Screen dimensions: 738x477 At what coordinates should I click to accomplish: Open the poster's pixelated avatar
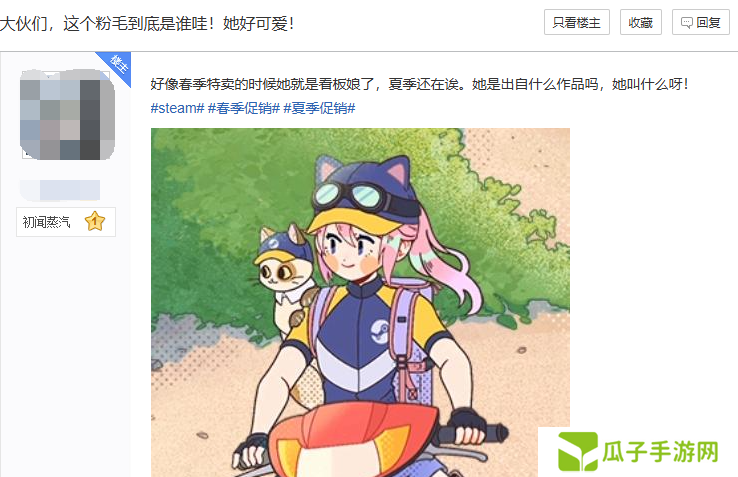(x=67, y=114)
